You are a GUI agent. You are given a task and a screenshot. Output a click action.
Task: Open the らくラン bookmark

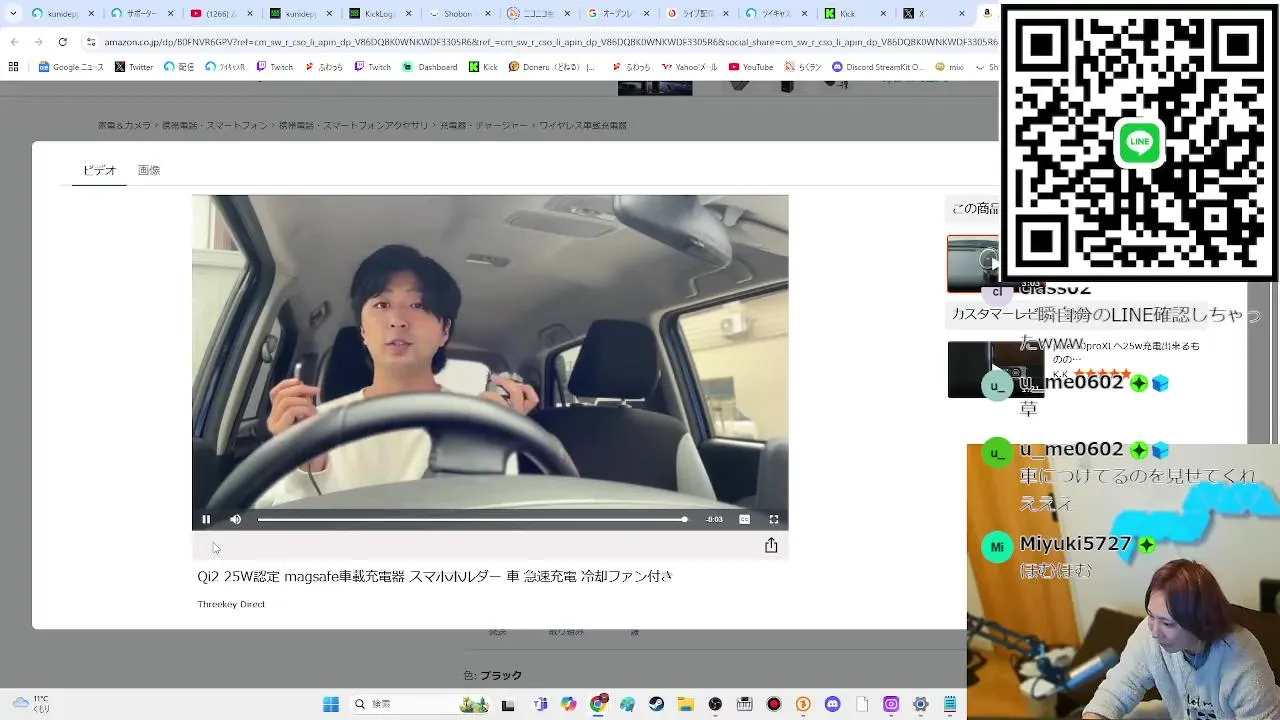pyautogui.click(x=803, y=67)
